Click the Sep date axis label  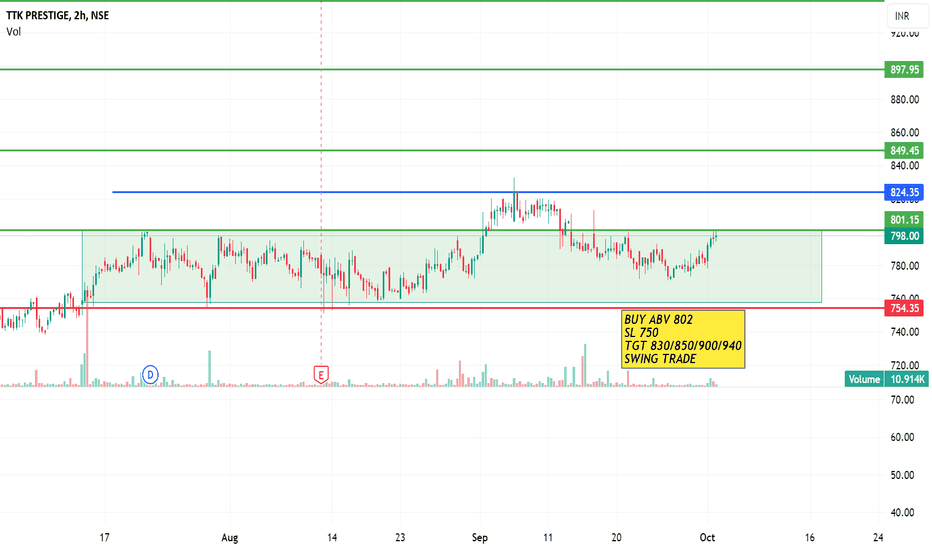(x=480, y=538)
